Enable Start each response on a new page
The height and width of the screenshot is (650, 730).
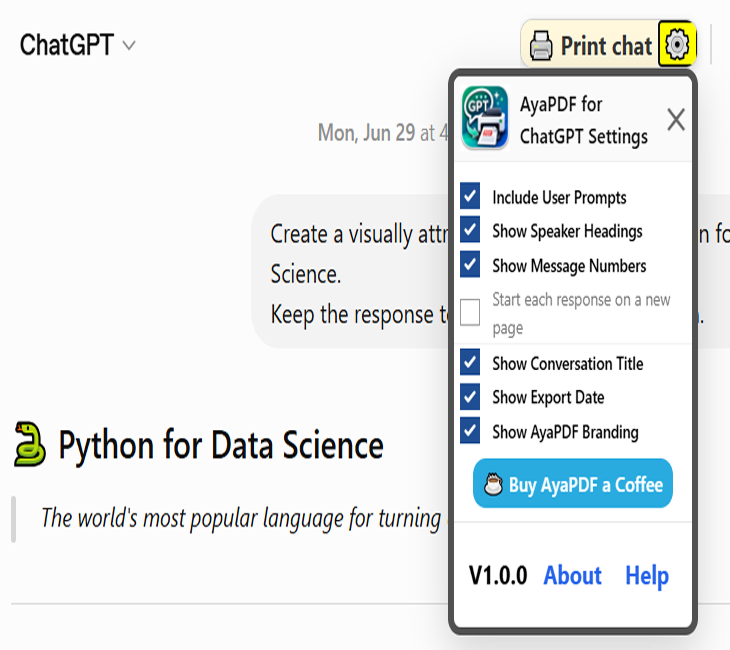470,312
